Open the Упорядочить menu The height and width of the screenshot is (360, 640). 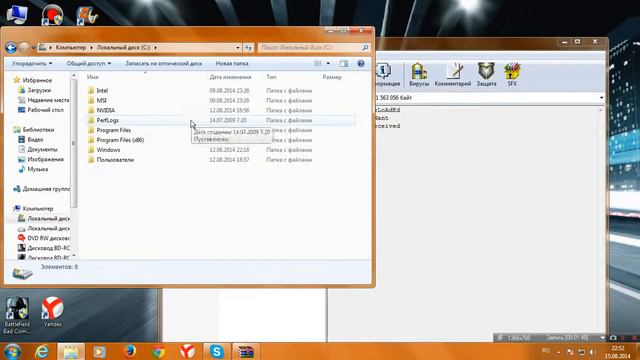pos(32,63)
